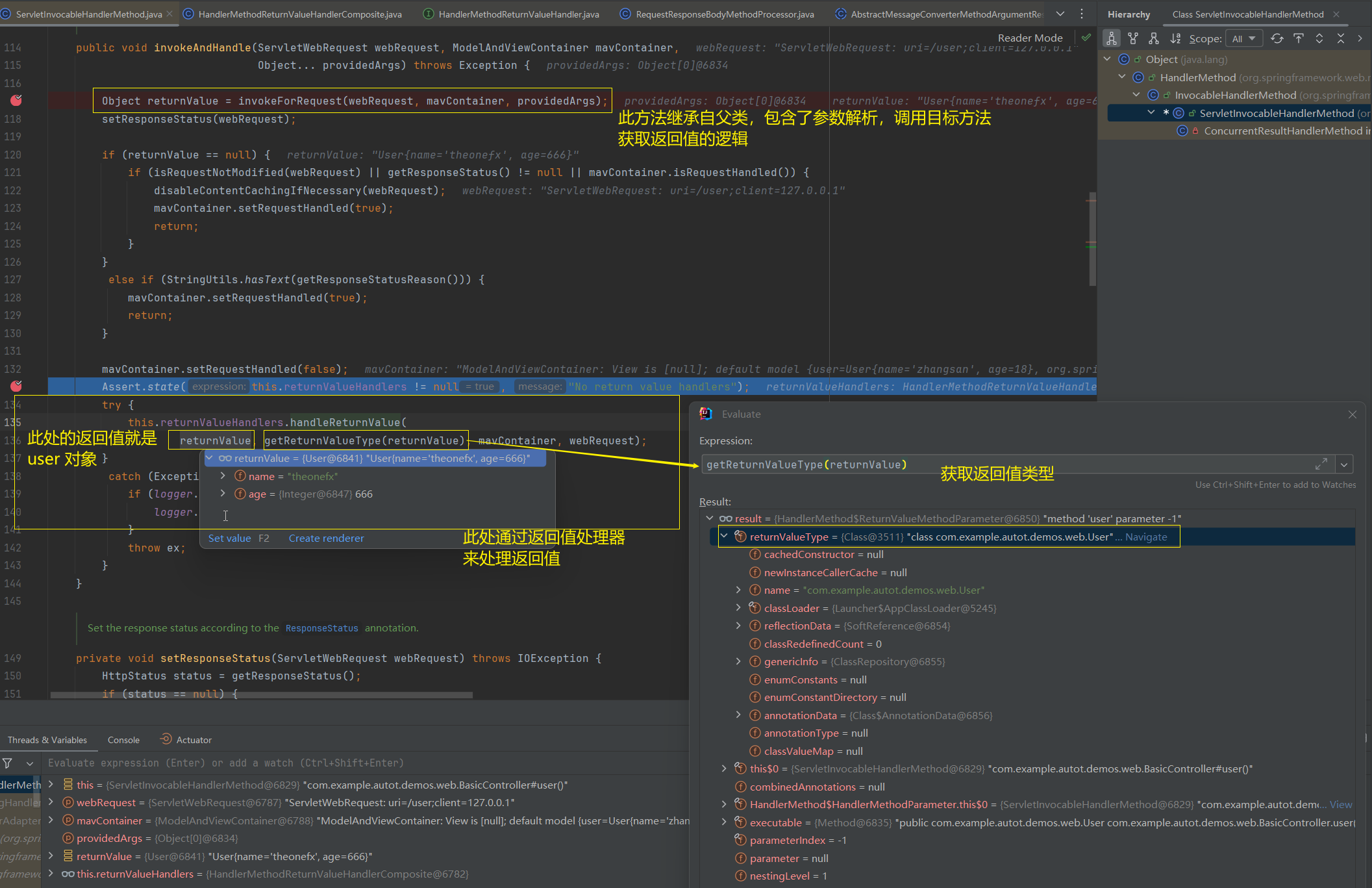Show hidden editor tabs list
The image size is (1372, 888).
coord(1060,14)
